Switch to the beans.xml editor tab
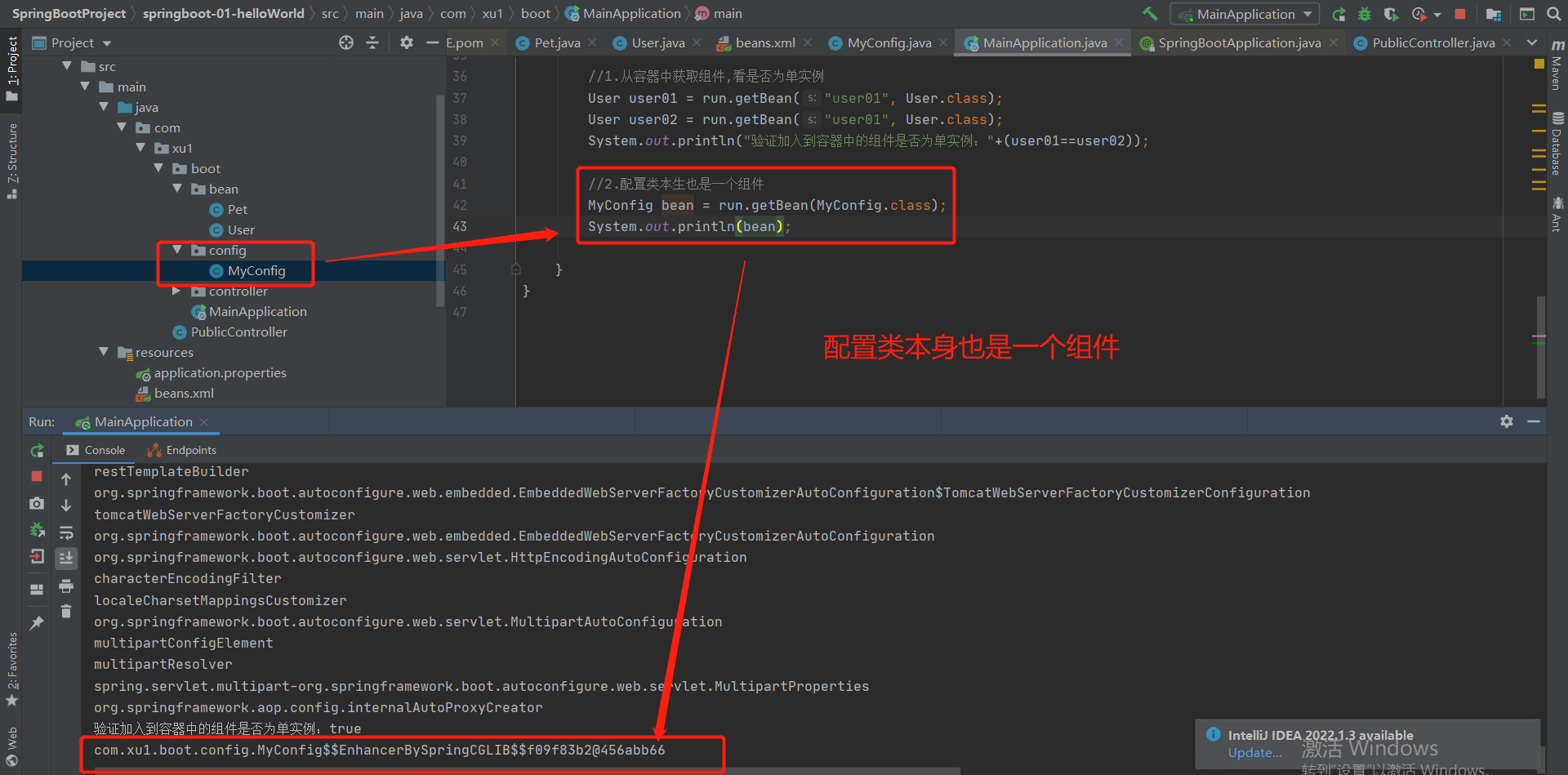Screen dimensions: 1568x775 [x=764, y=42]
